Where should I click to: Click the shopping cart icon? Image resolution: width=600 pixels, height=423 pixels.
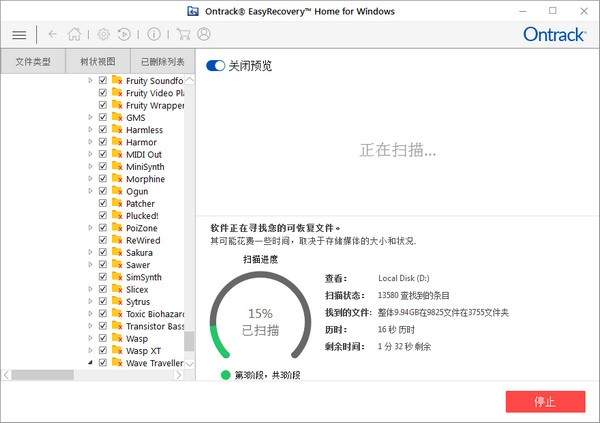pos(183,34)
